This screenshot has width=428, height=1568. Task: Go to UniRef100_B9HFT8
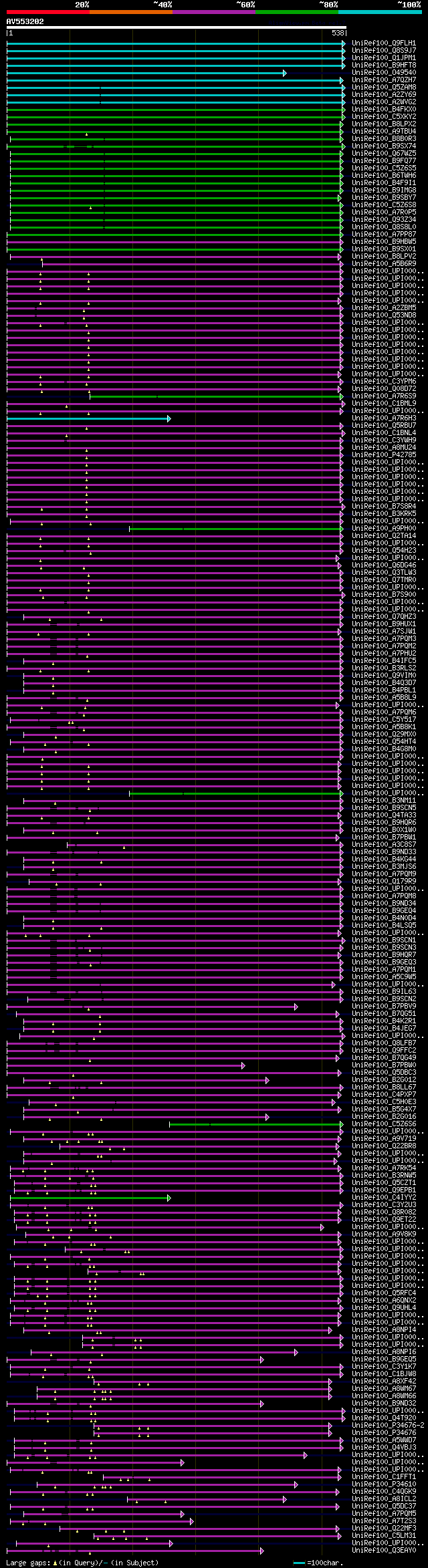click(384, 66)
